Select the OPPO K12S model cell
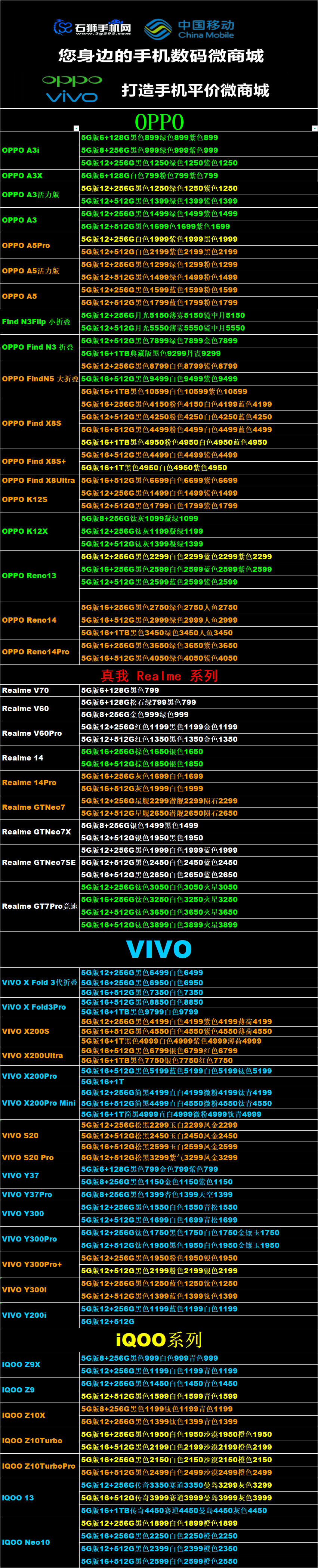This screenshot has height=1568, width=318. tap(40, 499)
